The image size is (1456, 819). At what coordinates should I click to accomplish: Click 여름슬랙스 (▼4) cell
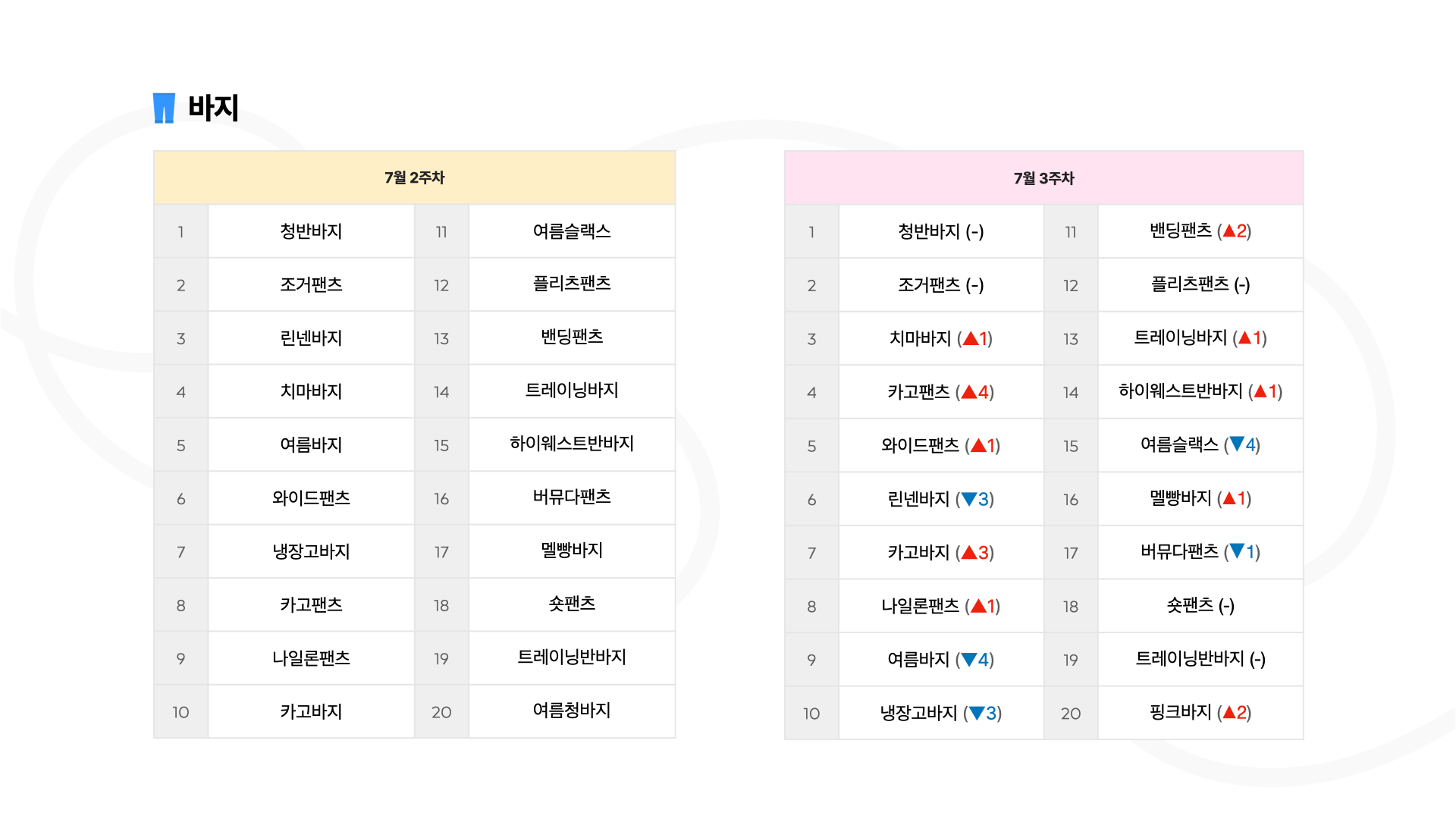click(x=1200, y=445)
